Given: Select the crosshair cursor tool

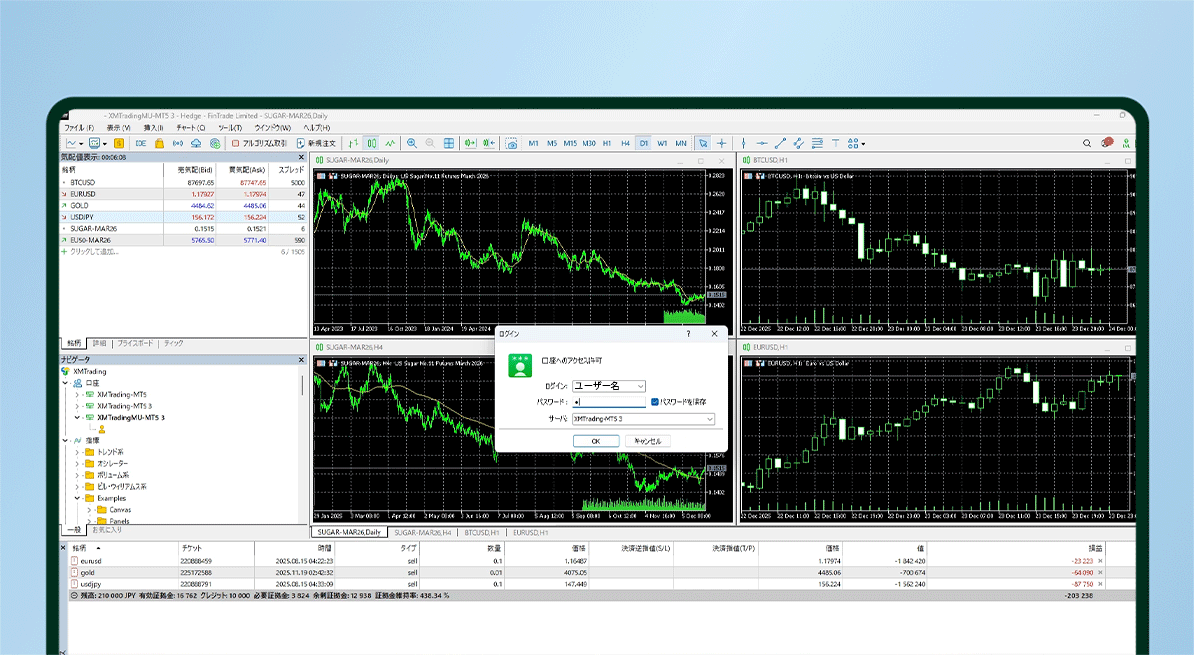Looking at the screenshot, I should pyautogui.click(x=722, y=143).
